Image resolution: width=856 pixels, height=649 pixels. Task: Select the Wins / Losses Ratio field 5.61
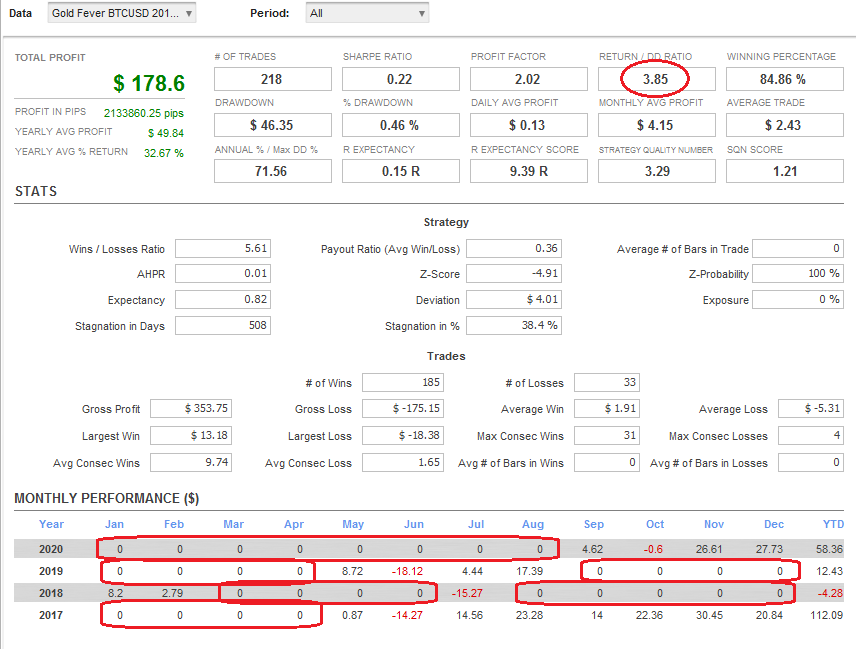pos(223,248)
